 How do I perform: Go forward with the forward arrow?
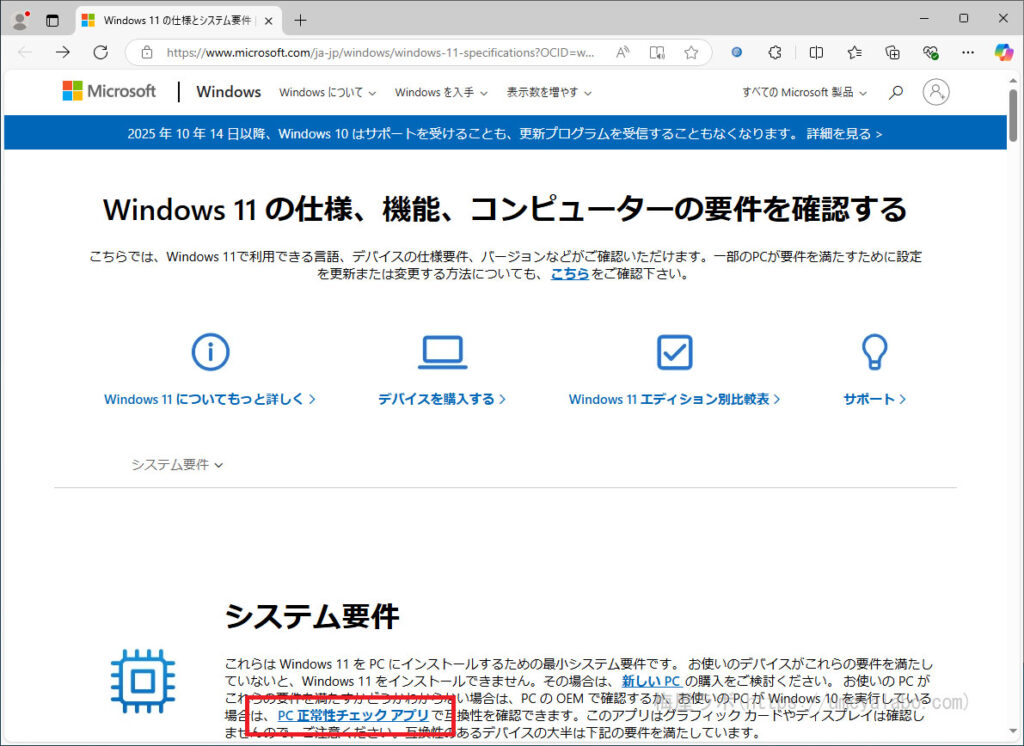coord(63,52)
